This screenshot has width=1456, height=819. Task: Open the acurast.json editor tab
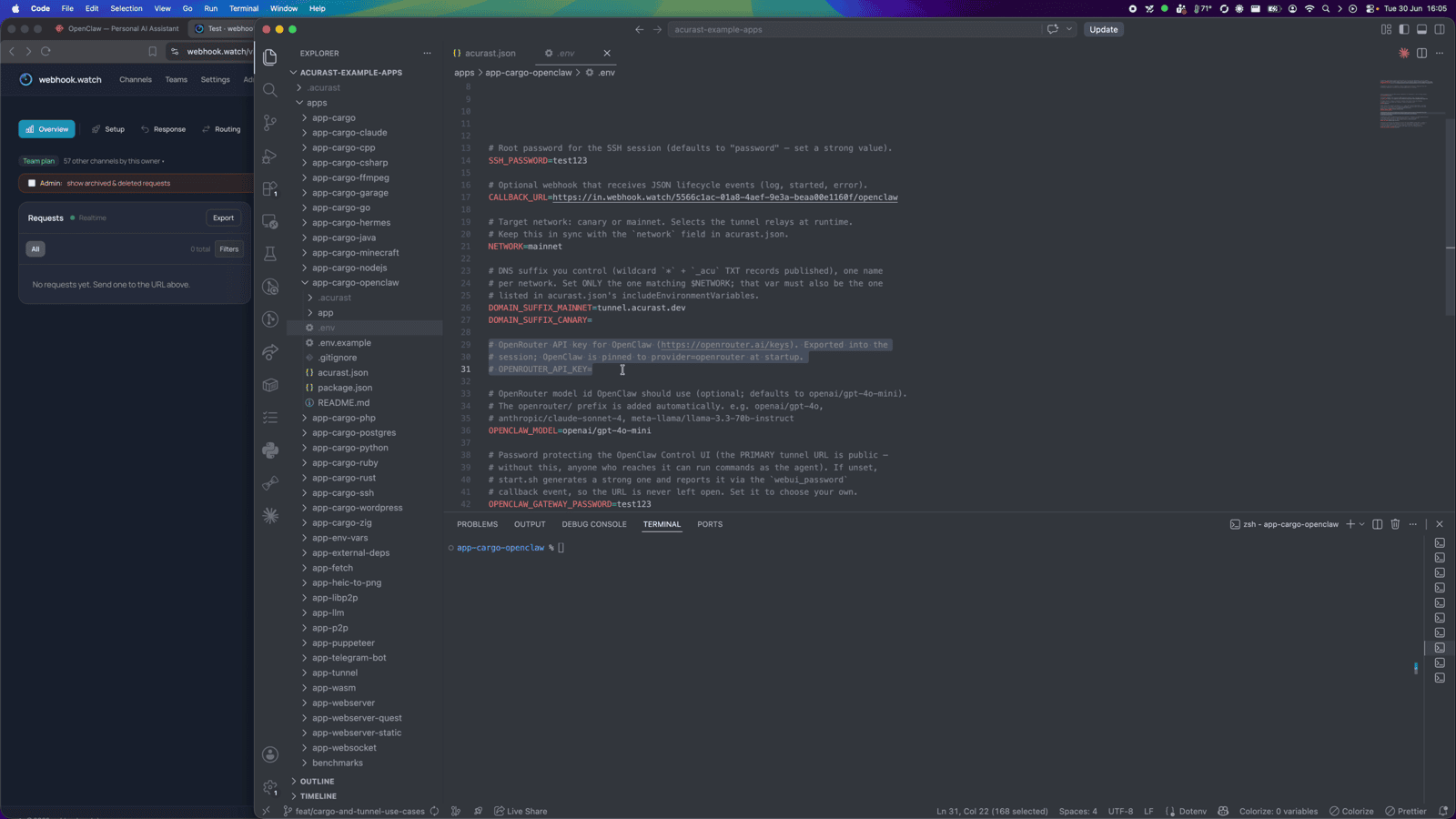tap(484, 53)
